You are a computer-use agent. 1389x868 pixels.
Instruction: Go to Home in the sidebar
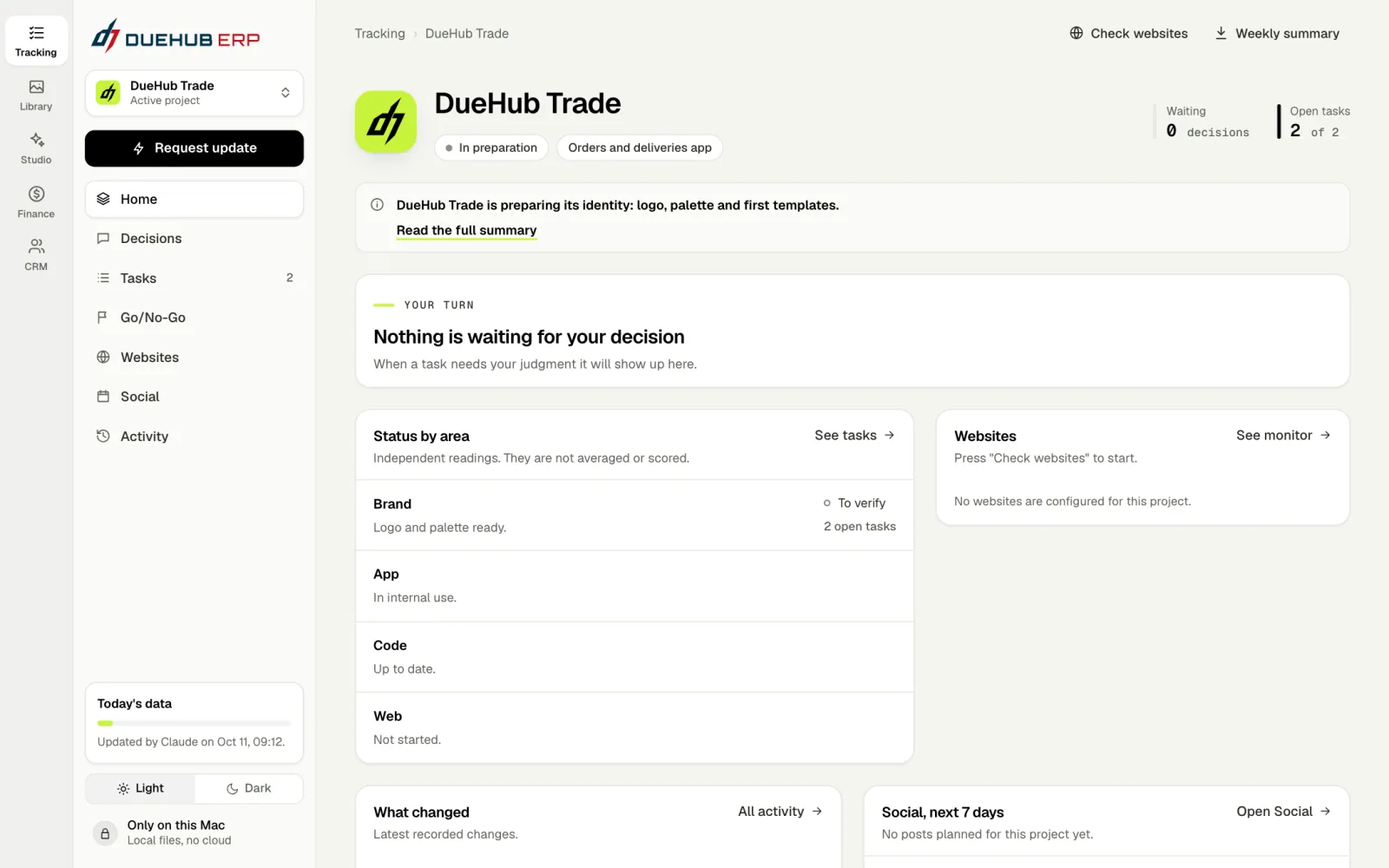click(x=194, y=199)
